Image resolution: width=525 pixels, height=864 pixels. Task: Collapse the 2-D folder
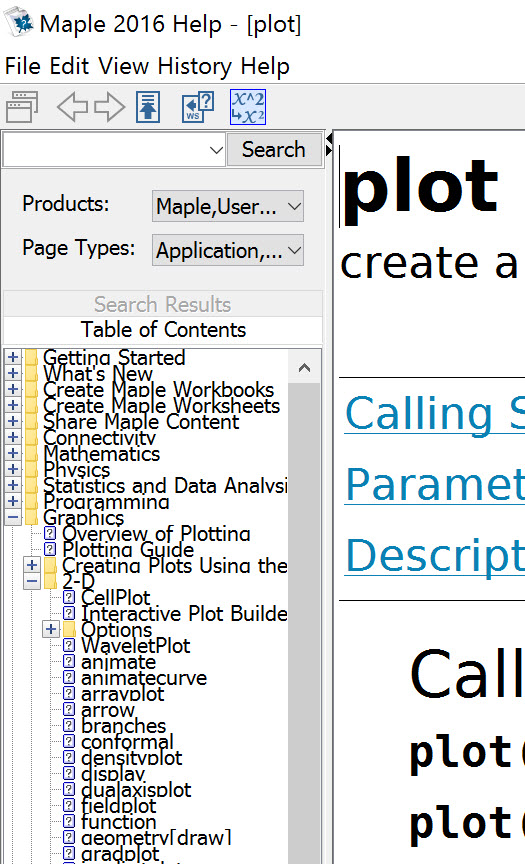coord(32,581)
